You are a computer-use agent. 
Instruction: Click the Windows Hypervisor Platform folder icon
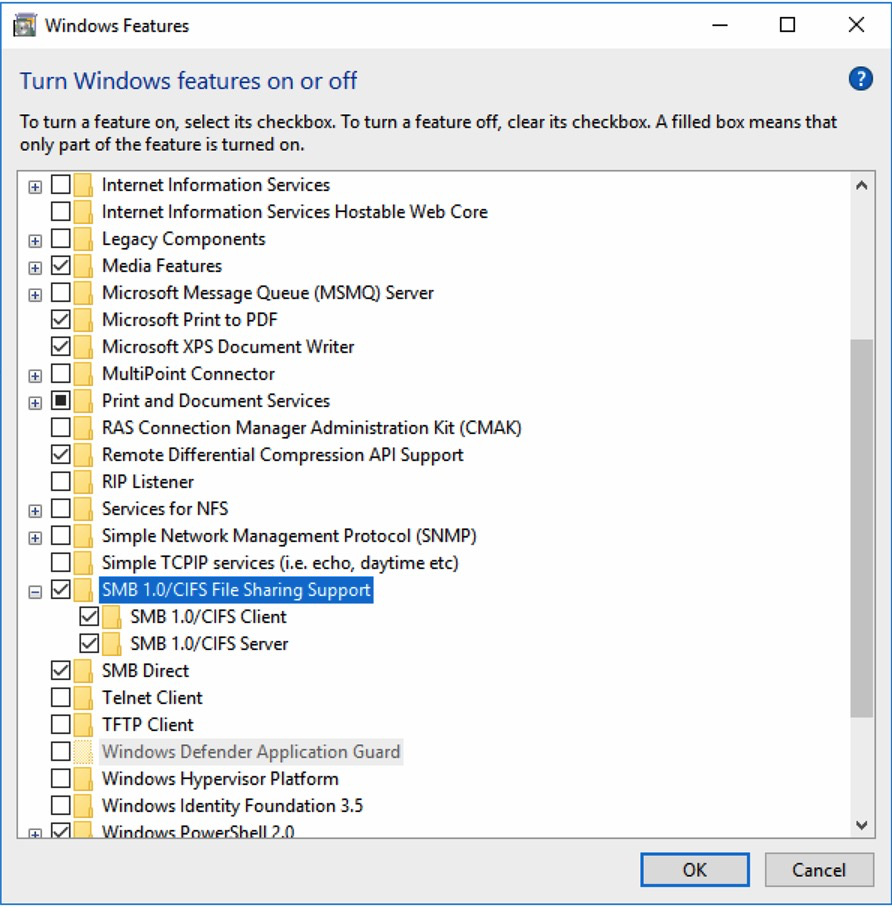click(x=83, y=779)
